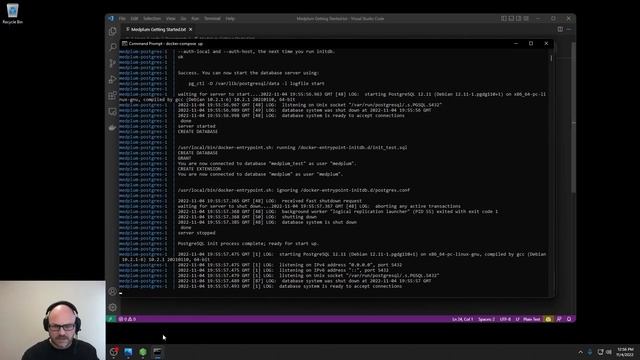Image resolution: width=640 pixels, height=360 pixels.
Task: Open the Remote Explorer view in sidebar
Action: pyautogui.click(x=113, y=111)
